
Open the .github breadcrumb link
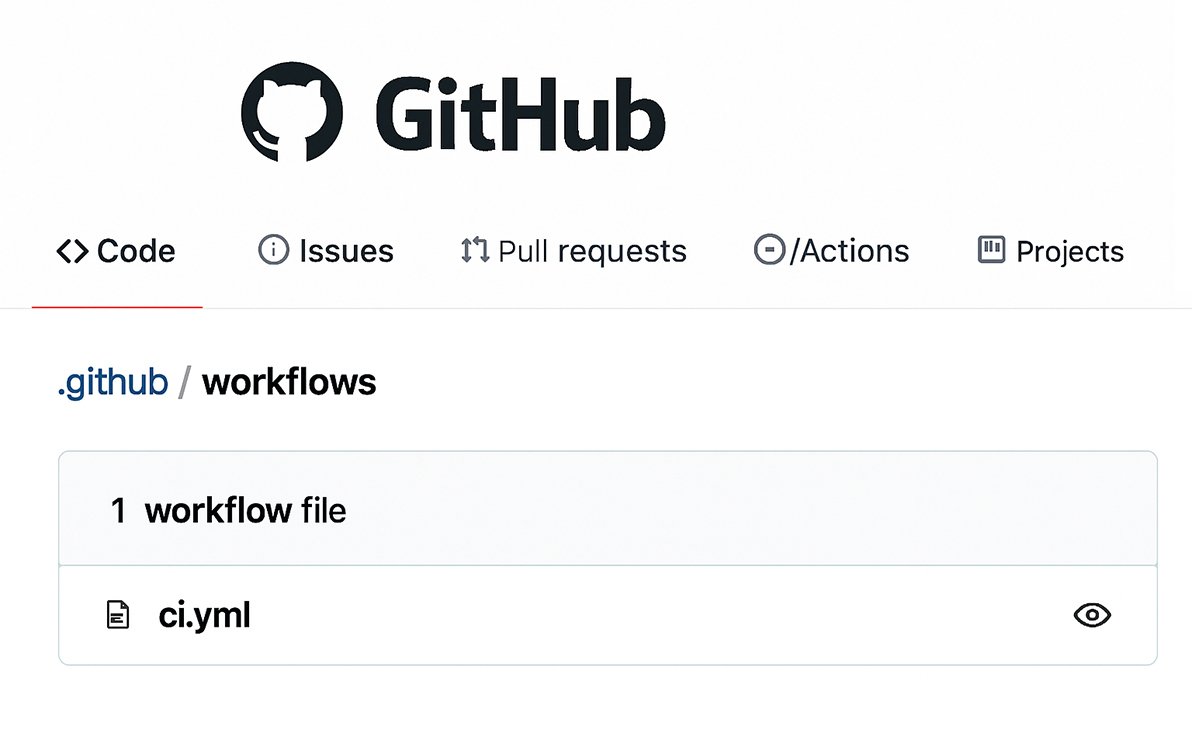point(112,381)
